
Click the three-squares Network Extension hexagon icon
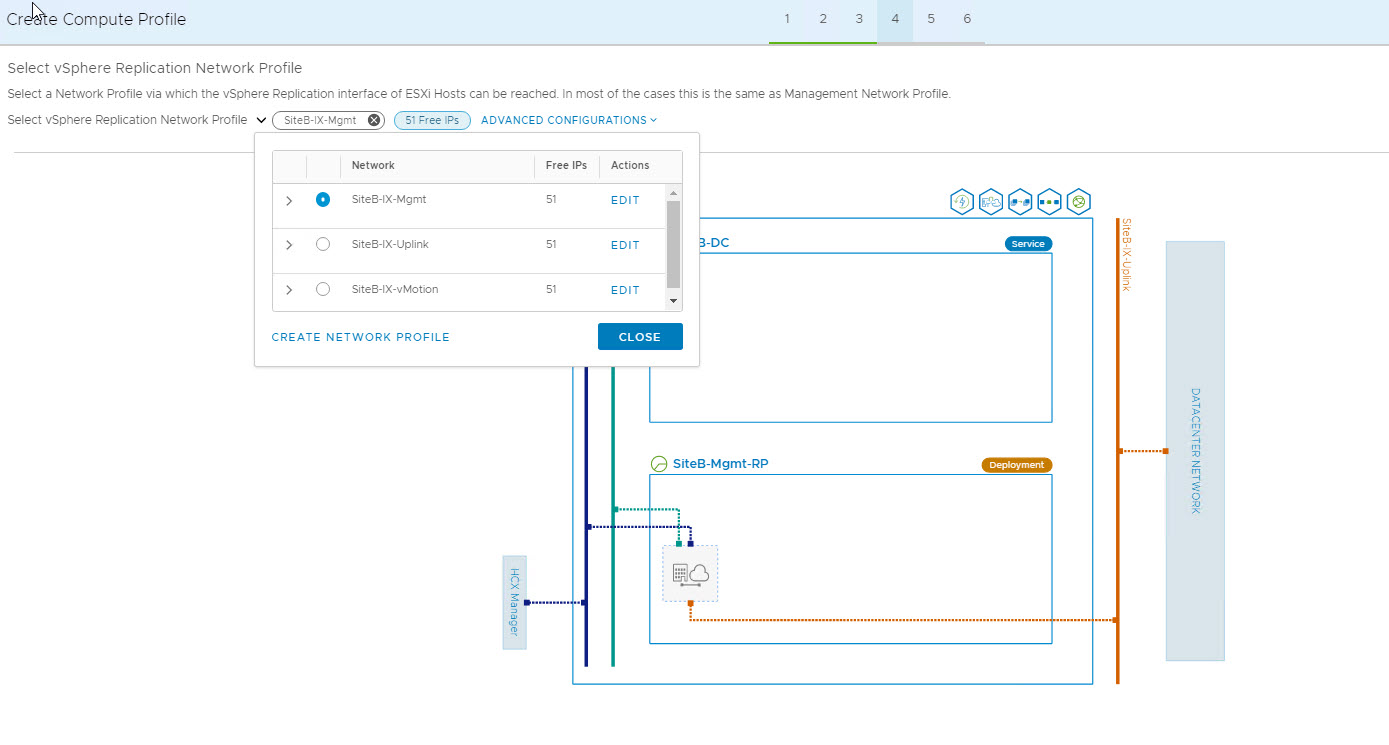[x=1049, y=202]
